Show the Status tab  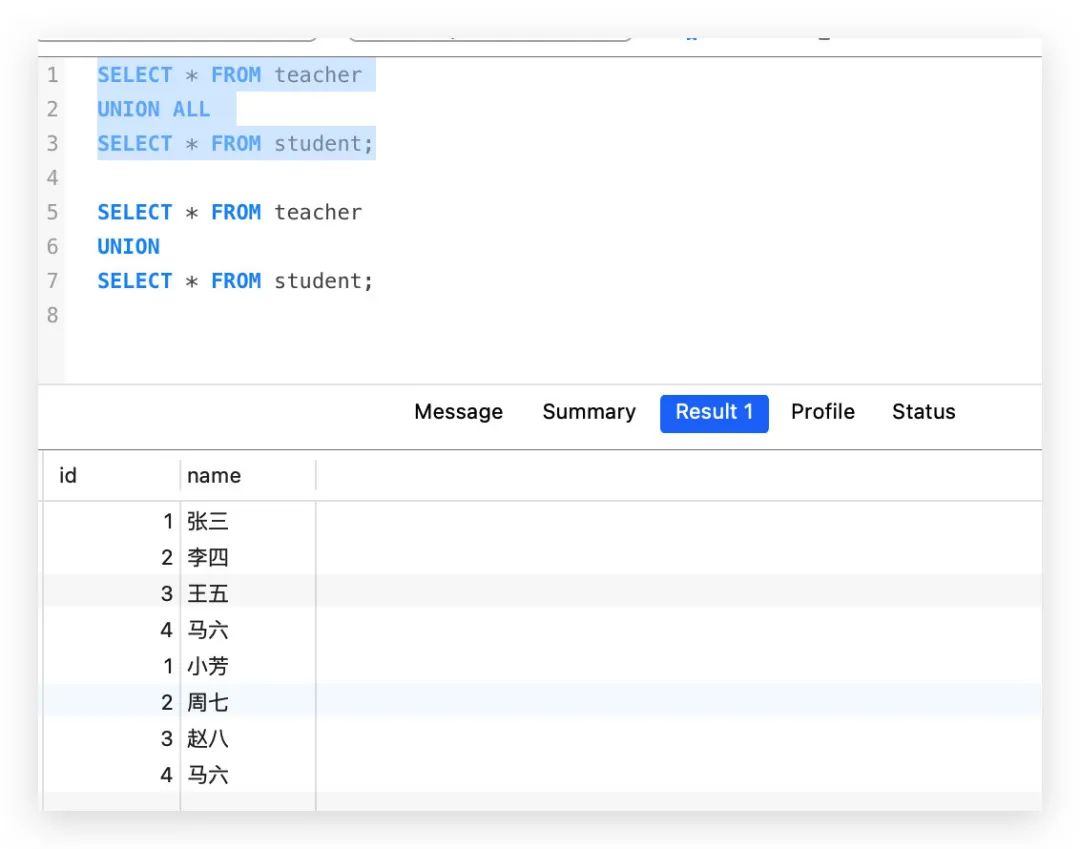[923, 412]
